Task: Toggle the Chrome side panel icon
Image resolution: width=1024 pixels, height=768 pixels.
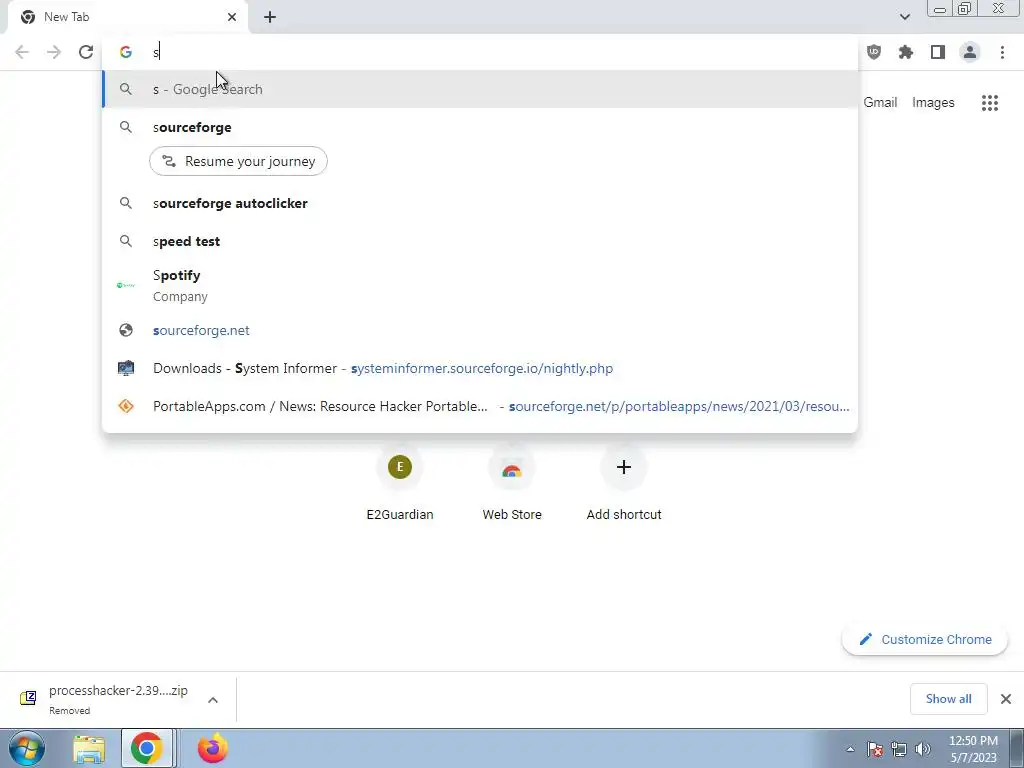Action: point(938,52)
